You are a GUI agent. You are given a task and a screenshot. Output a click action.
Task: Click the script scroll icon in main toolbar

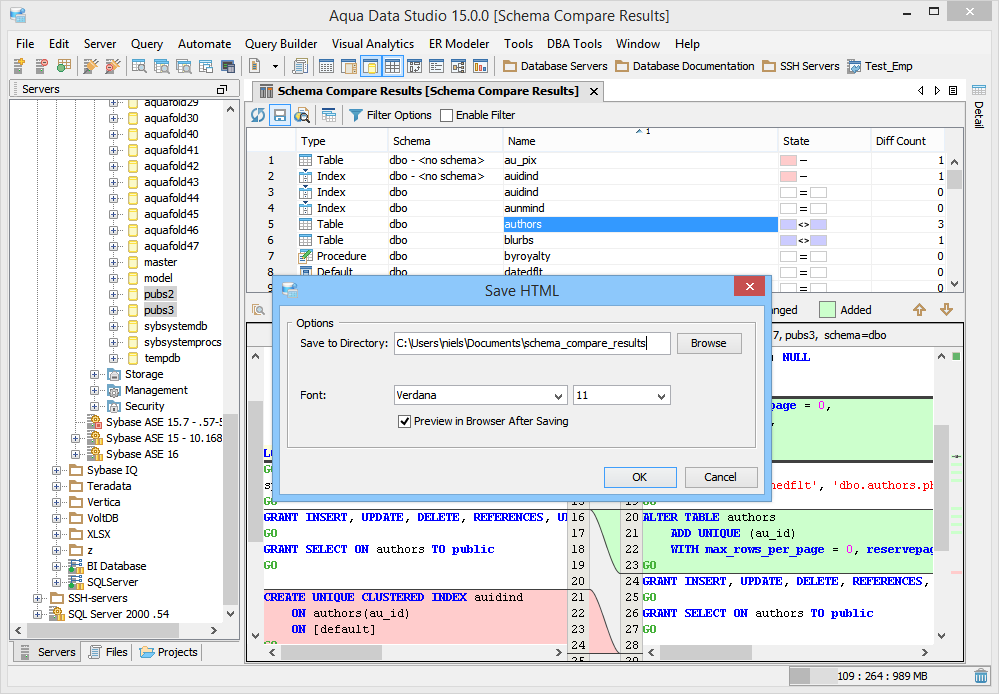pyautogui.click(x=300, y=66)
